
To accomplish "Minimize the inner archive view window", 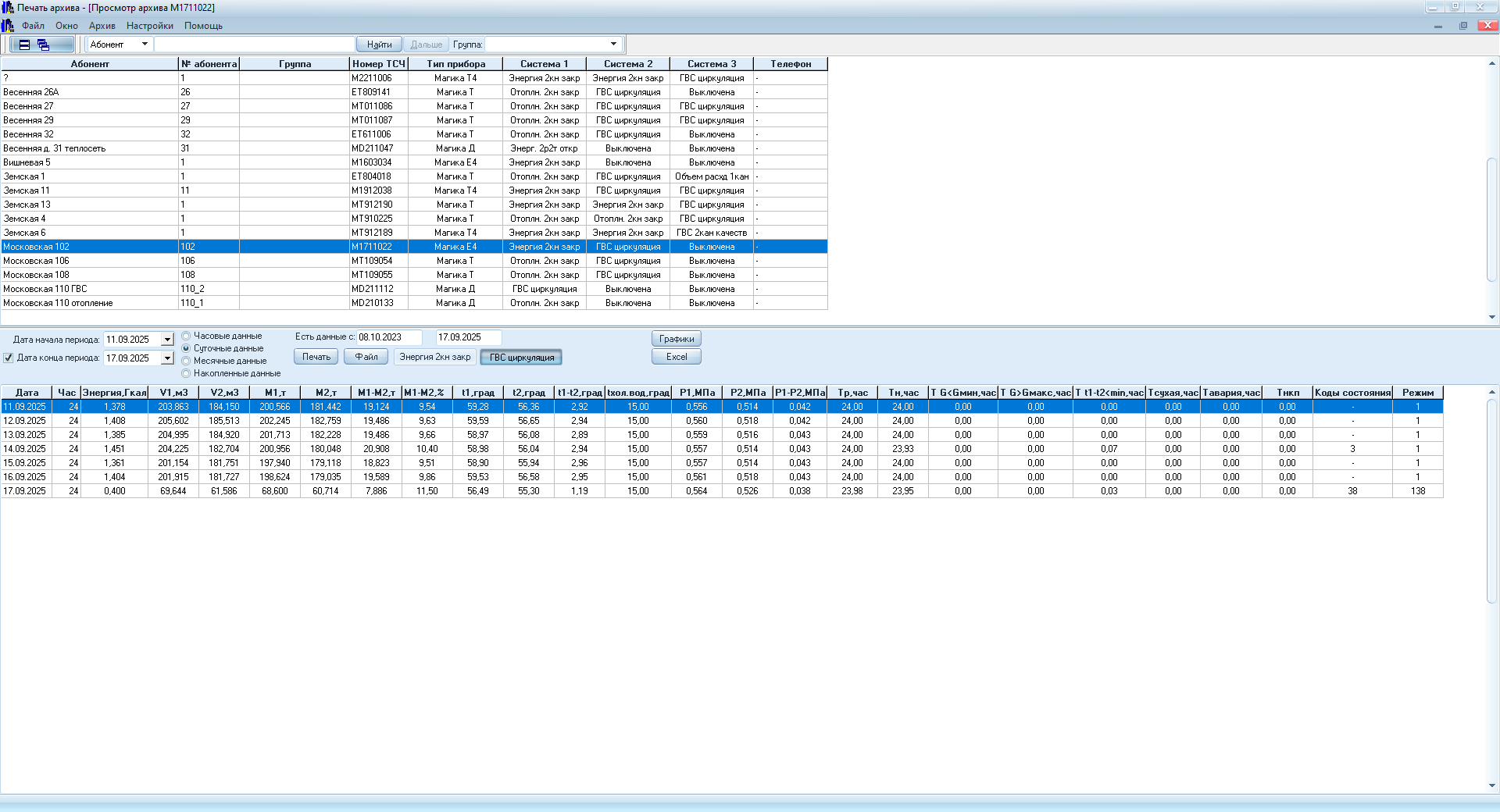I will point(1438,26).
